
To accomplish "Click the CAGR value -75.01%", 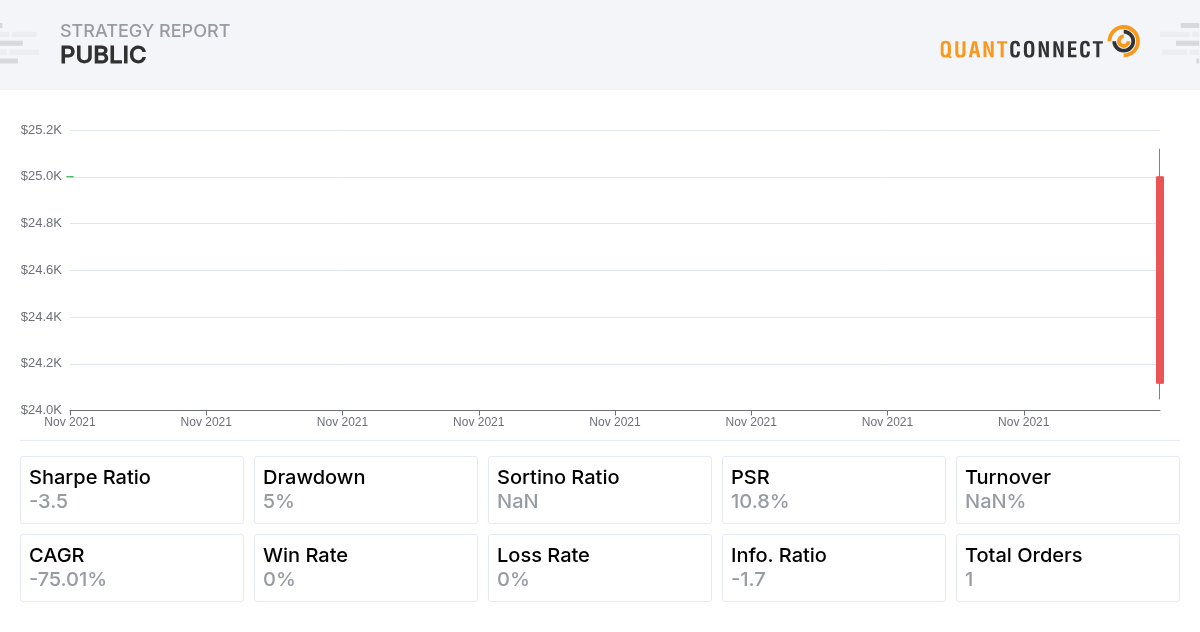I will 67,580.
